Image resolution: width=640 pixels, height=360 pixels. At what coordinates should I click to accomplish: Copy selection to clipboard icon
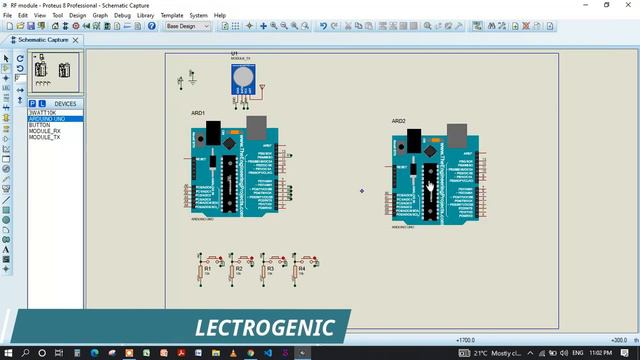click(x=358, y=26)
